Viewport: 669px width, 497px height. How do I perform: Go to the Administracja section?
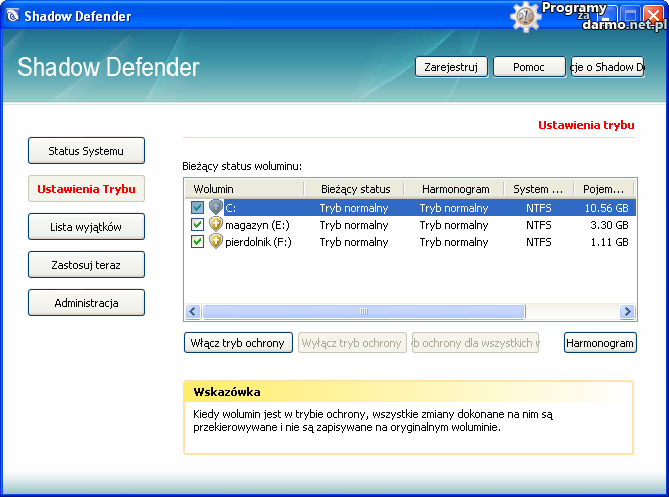(x=86, y=303)
